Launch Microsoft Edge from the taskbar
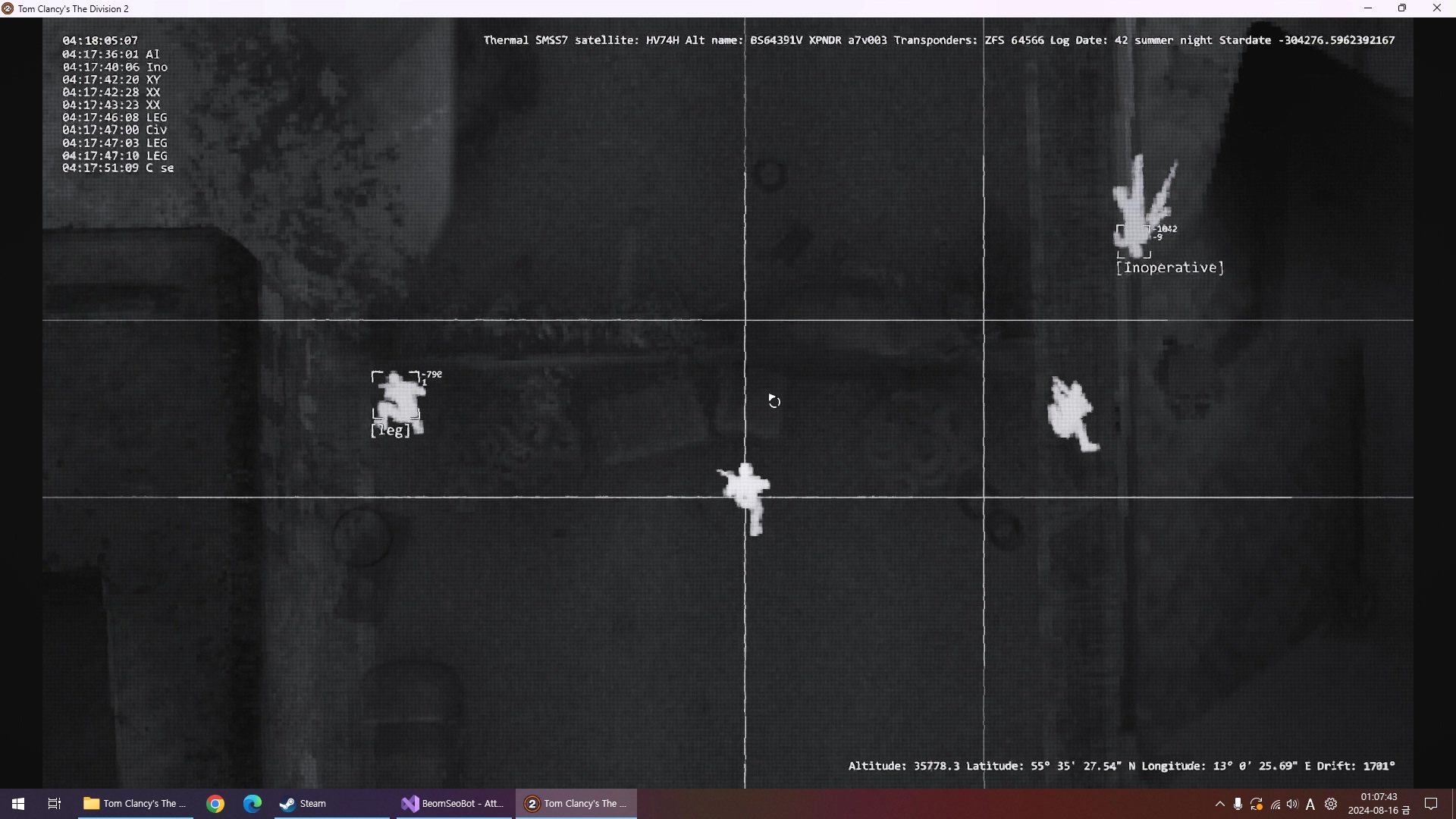The height and width of the screenshot is (819, 1456). coord(253,804)
